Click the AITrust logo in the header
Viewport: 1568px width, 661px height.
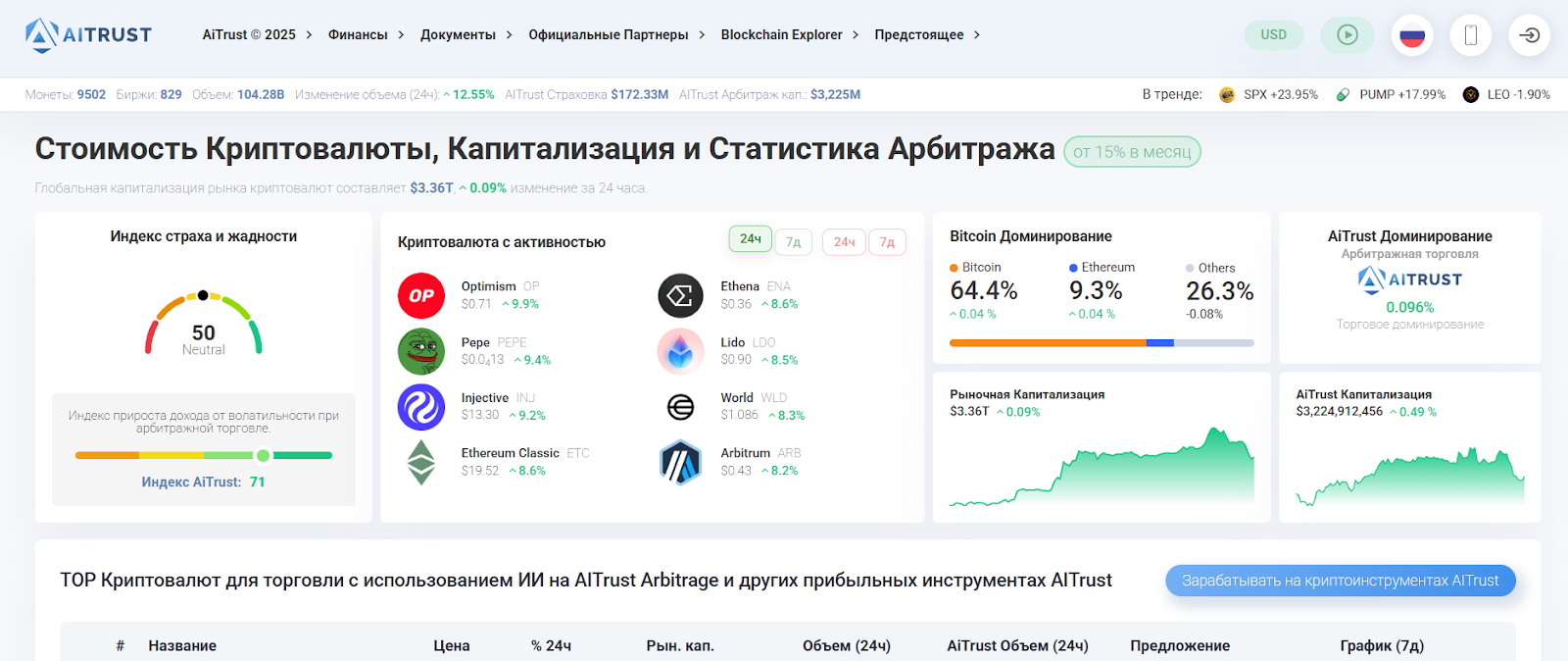tap(88, 35)
